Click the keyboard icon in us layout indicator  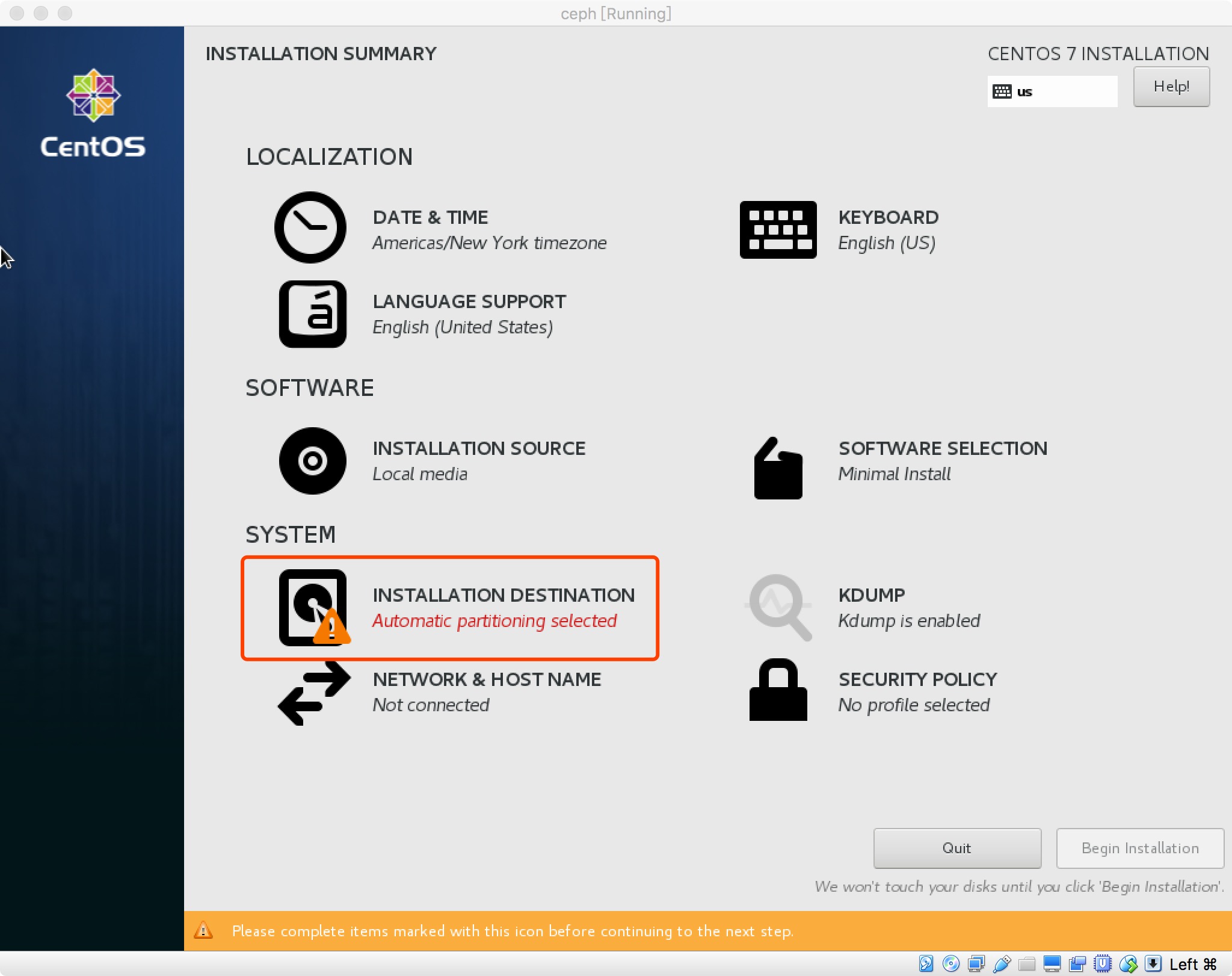coord(1002,91)
